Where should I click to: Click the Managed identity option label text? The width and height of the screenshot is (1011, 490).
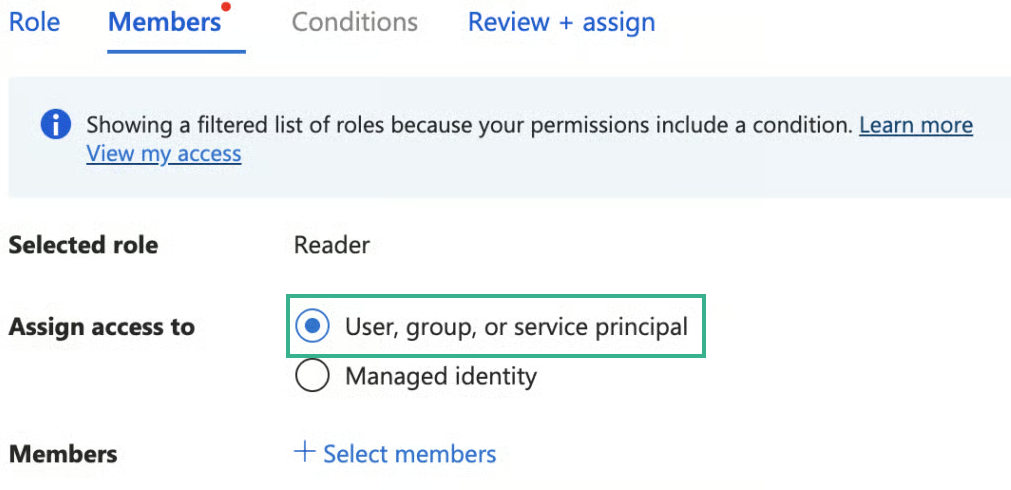pyautogui.click(x=440, y=377)
